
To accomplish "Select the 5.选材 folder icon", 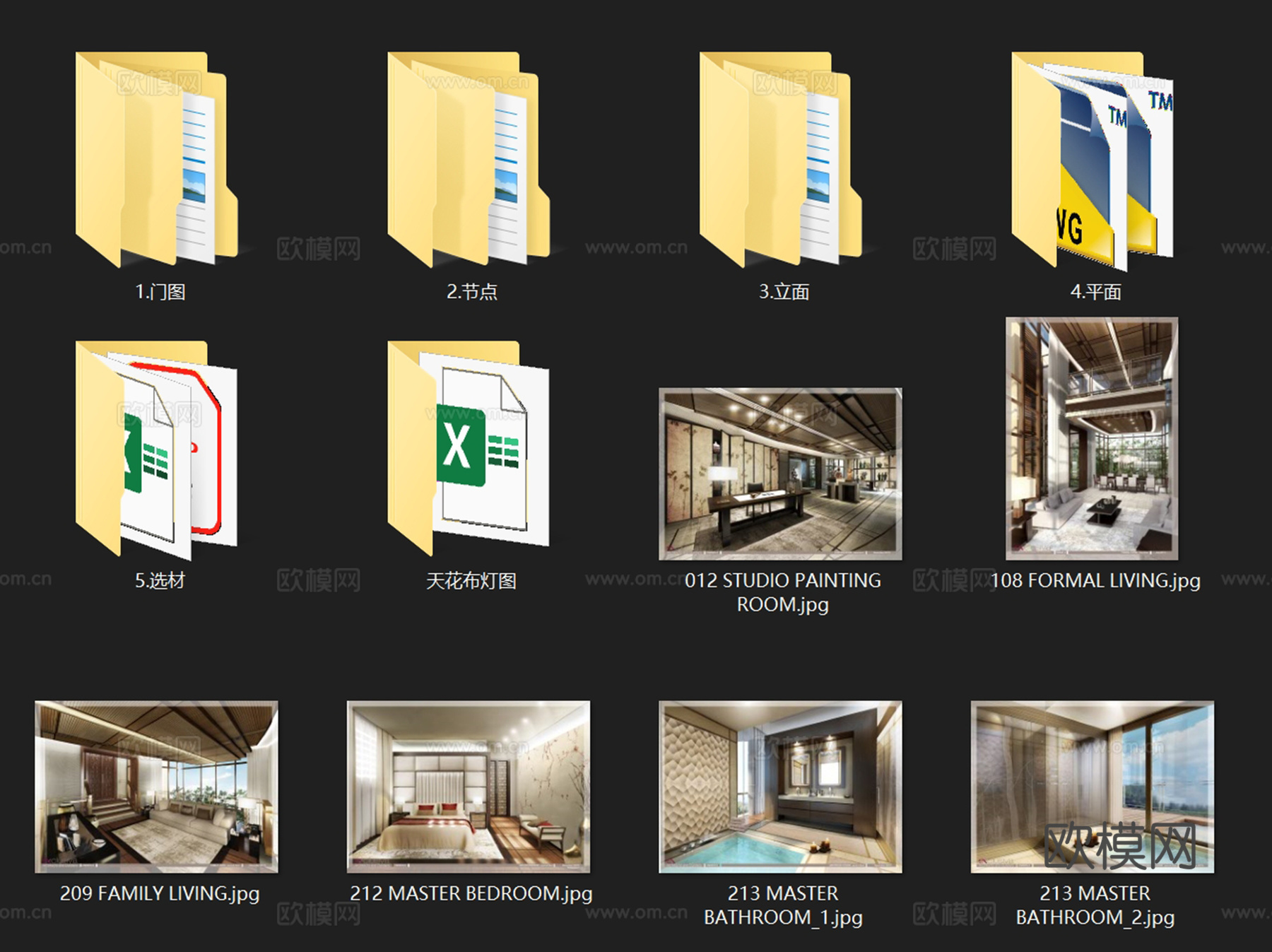I will click(x=157, y=450).
